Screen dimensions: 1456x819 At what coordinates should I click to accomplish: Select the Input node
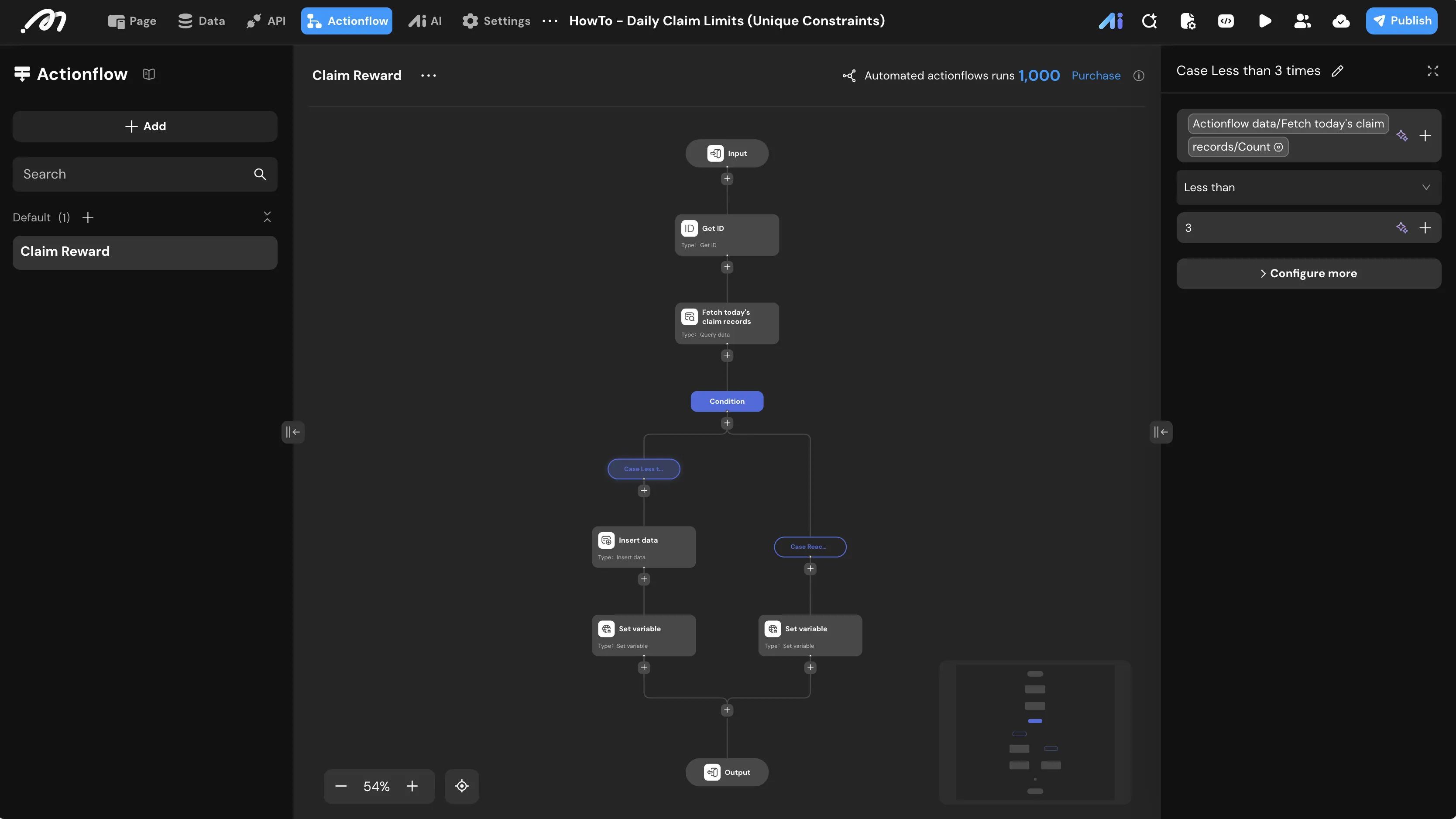[x=727, y=153]
